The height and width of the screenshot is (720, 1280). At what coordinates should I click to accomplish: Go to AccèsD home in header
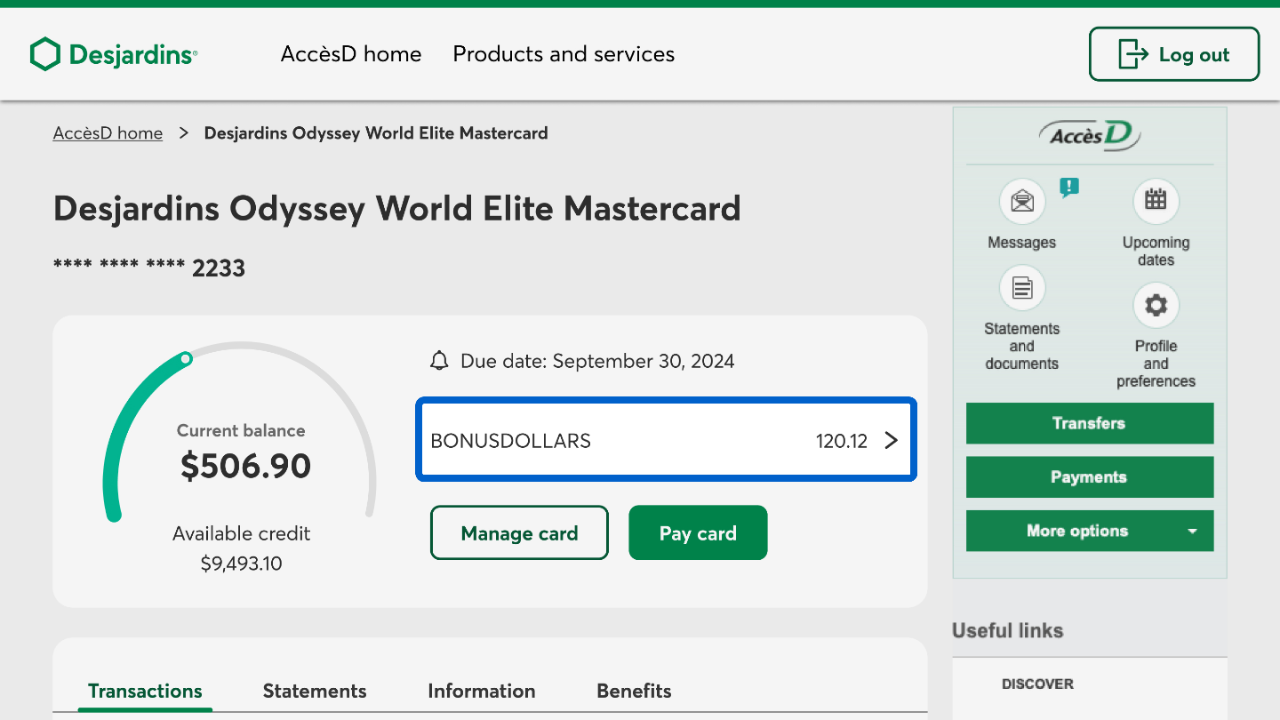(351, 54)
